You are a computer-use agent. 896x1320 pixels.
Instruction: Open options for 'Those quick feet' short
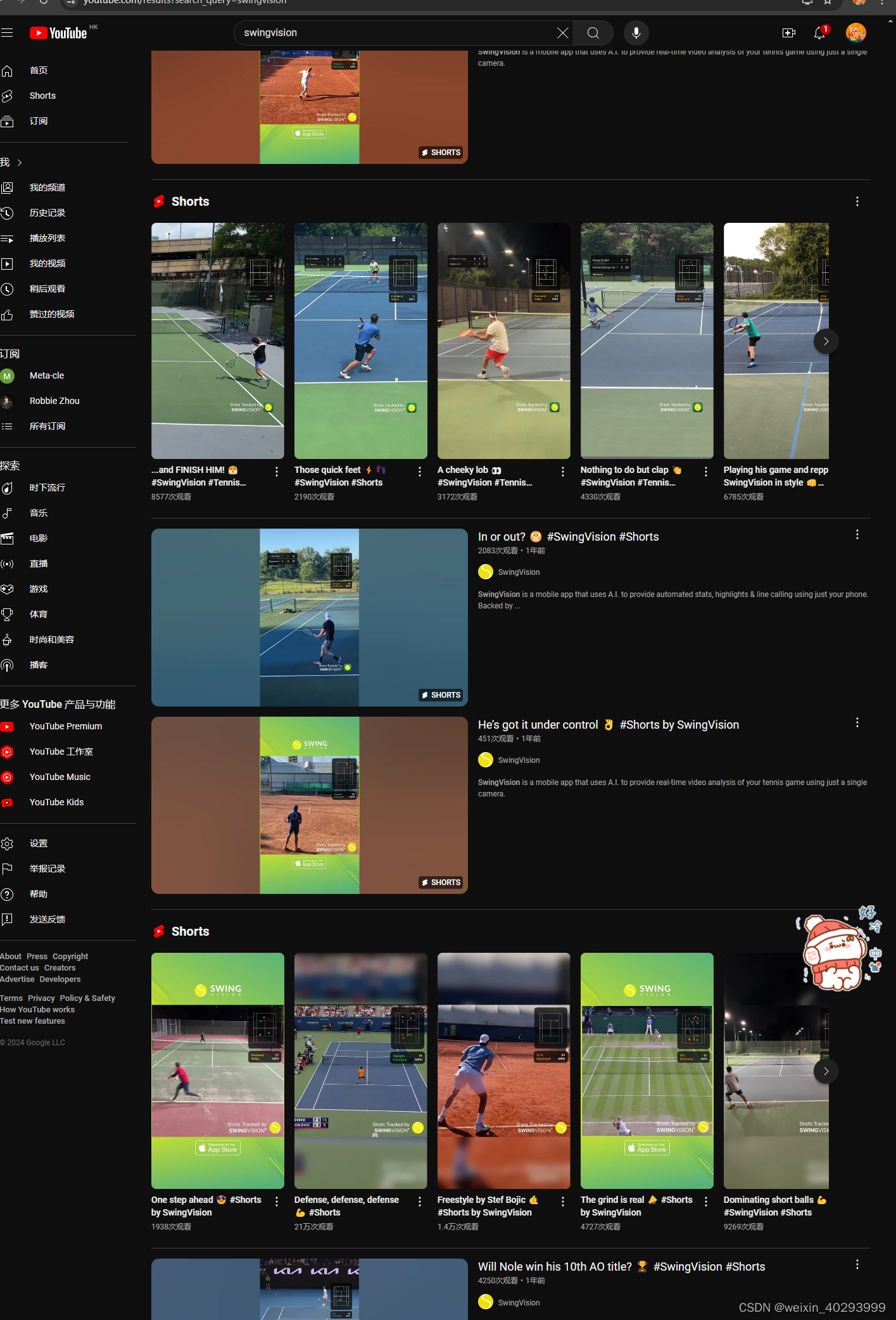coord(420,472)
